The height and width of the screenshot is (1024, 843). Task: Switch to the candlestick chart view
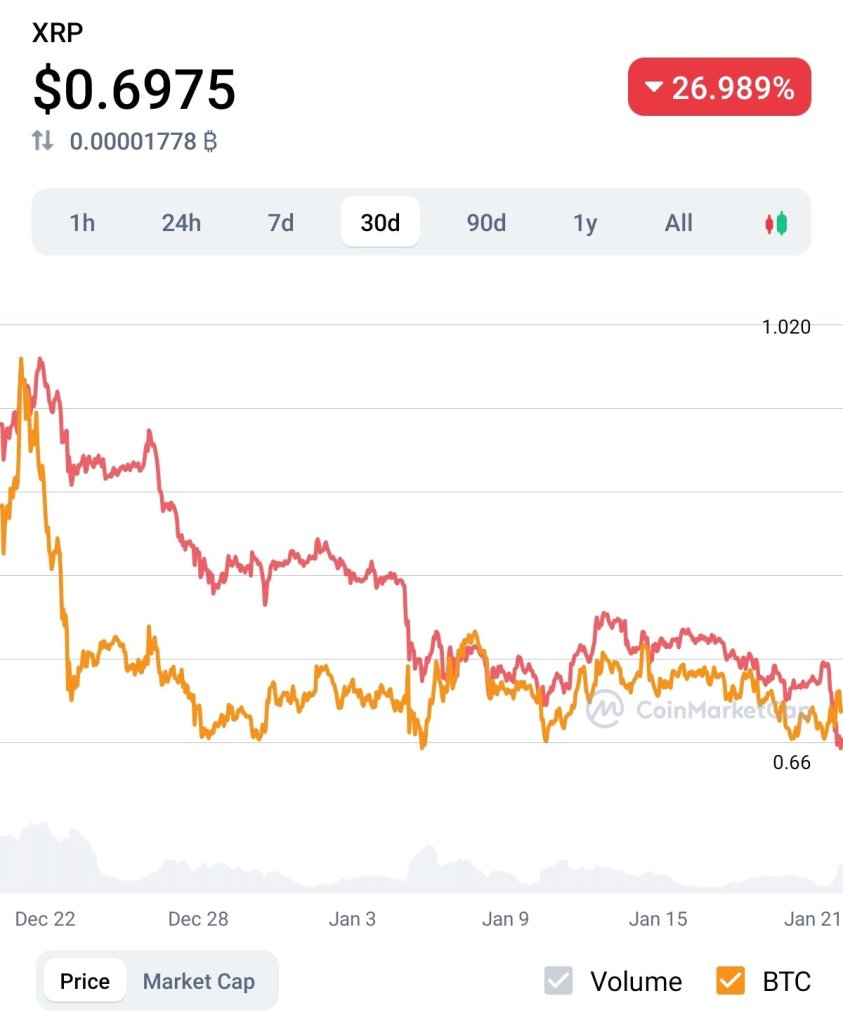tap(776, 223)
